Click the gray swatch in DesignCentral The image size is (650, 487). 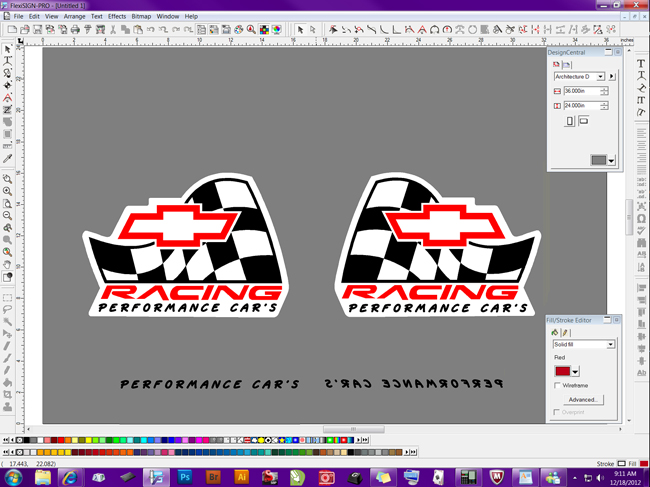coord(599,160)
